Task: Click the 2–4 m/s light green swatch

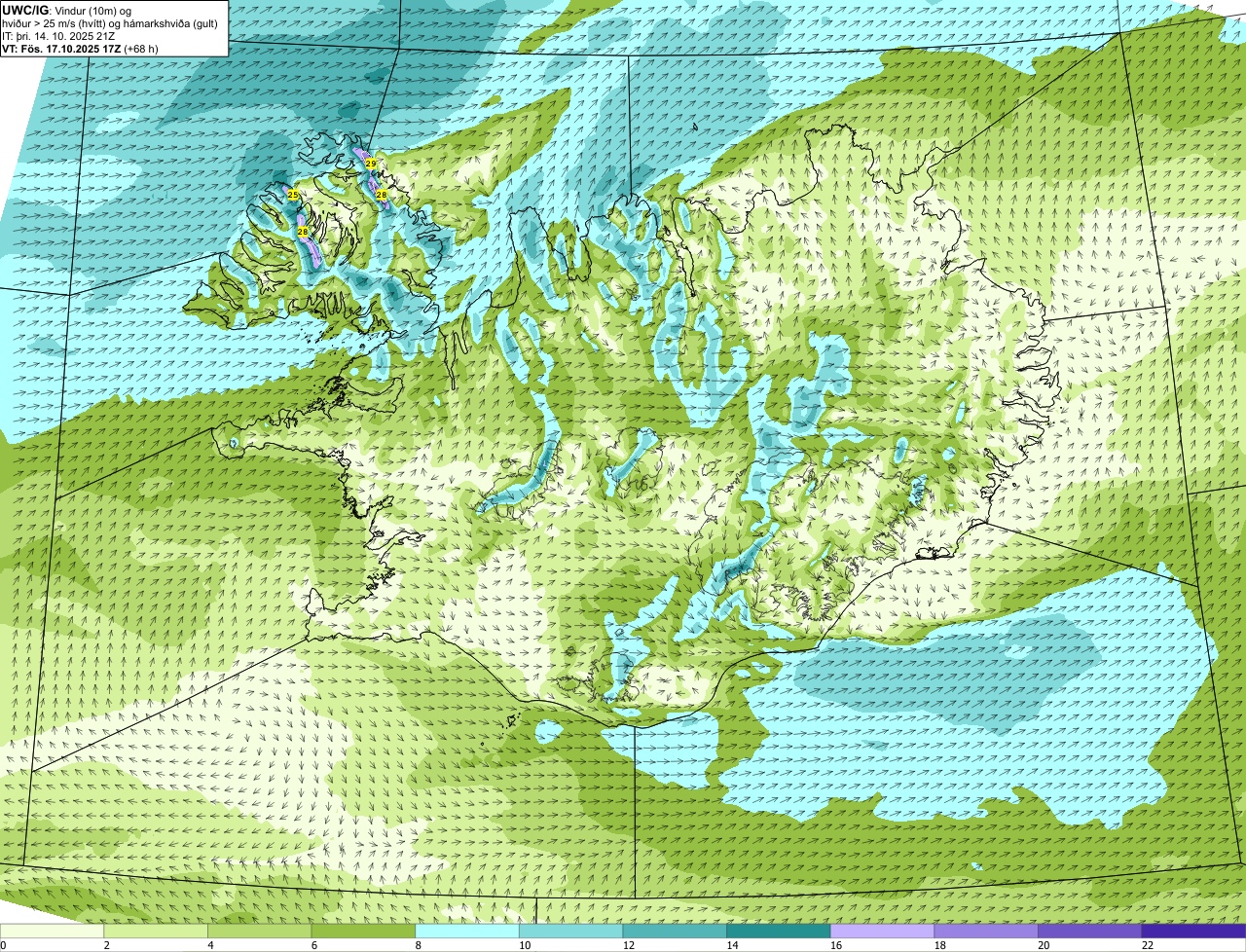Action: 156,931
